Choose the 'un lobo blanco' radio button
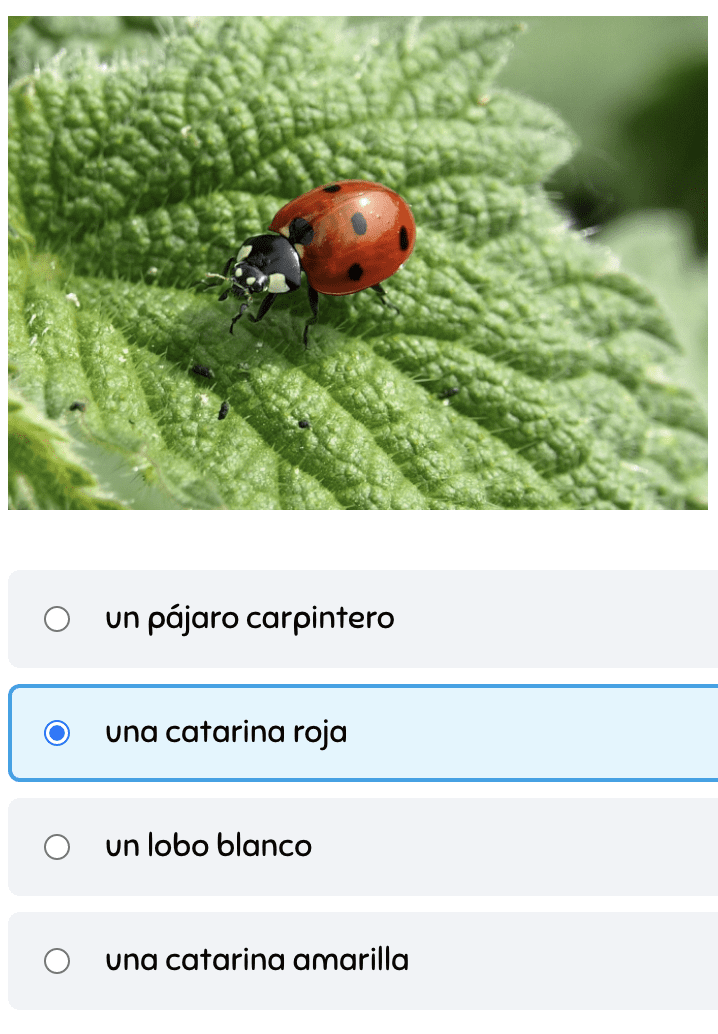Viewport: 718px width, 1034px height. pyautogui.click(x=57, y=847)
